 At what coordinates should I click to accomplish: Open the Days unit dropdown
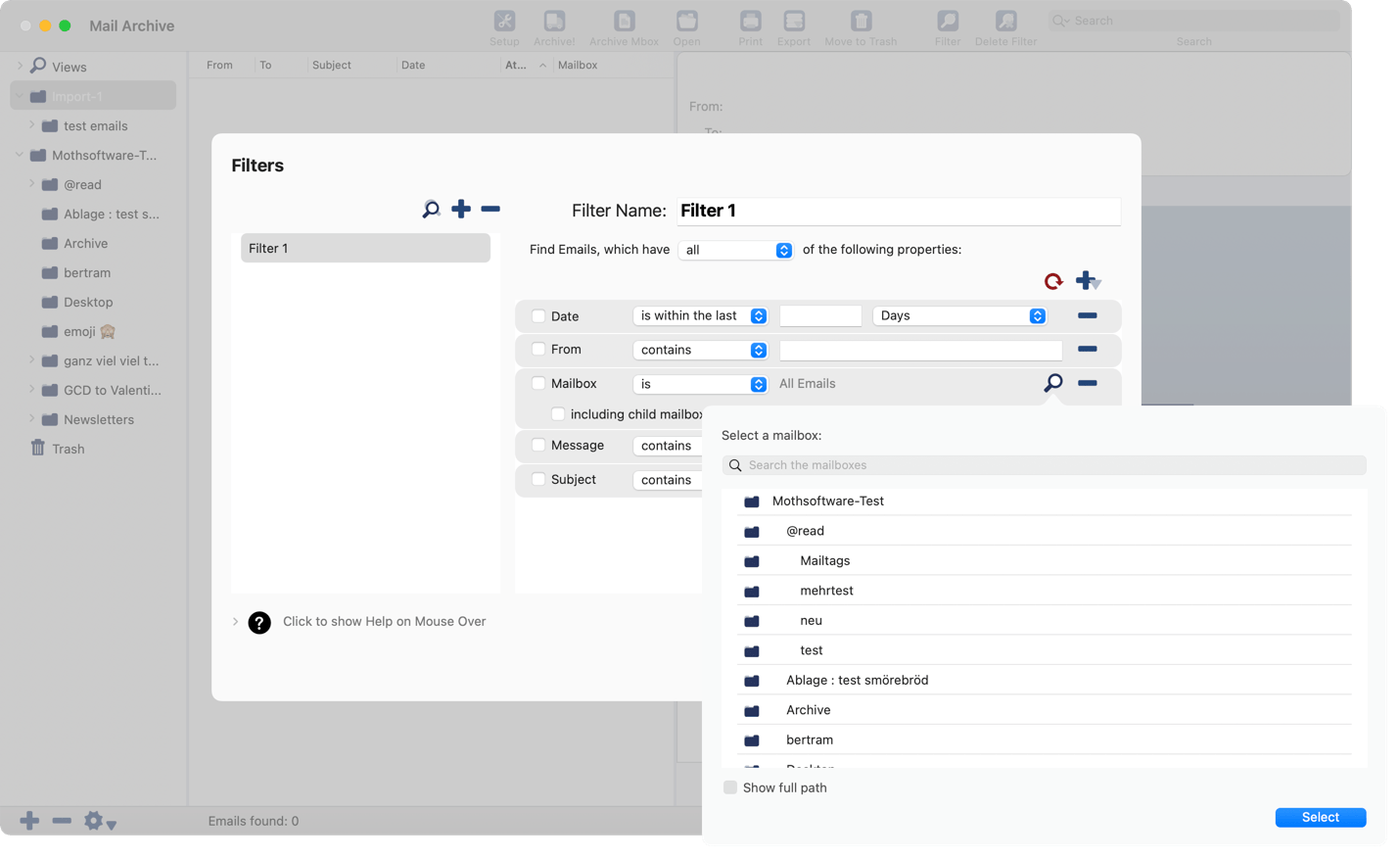(958, 315)
